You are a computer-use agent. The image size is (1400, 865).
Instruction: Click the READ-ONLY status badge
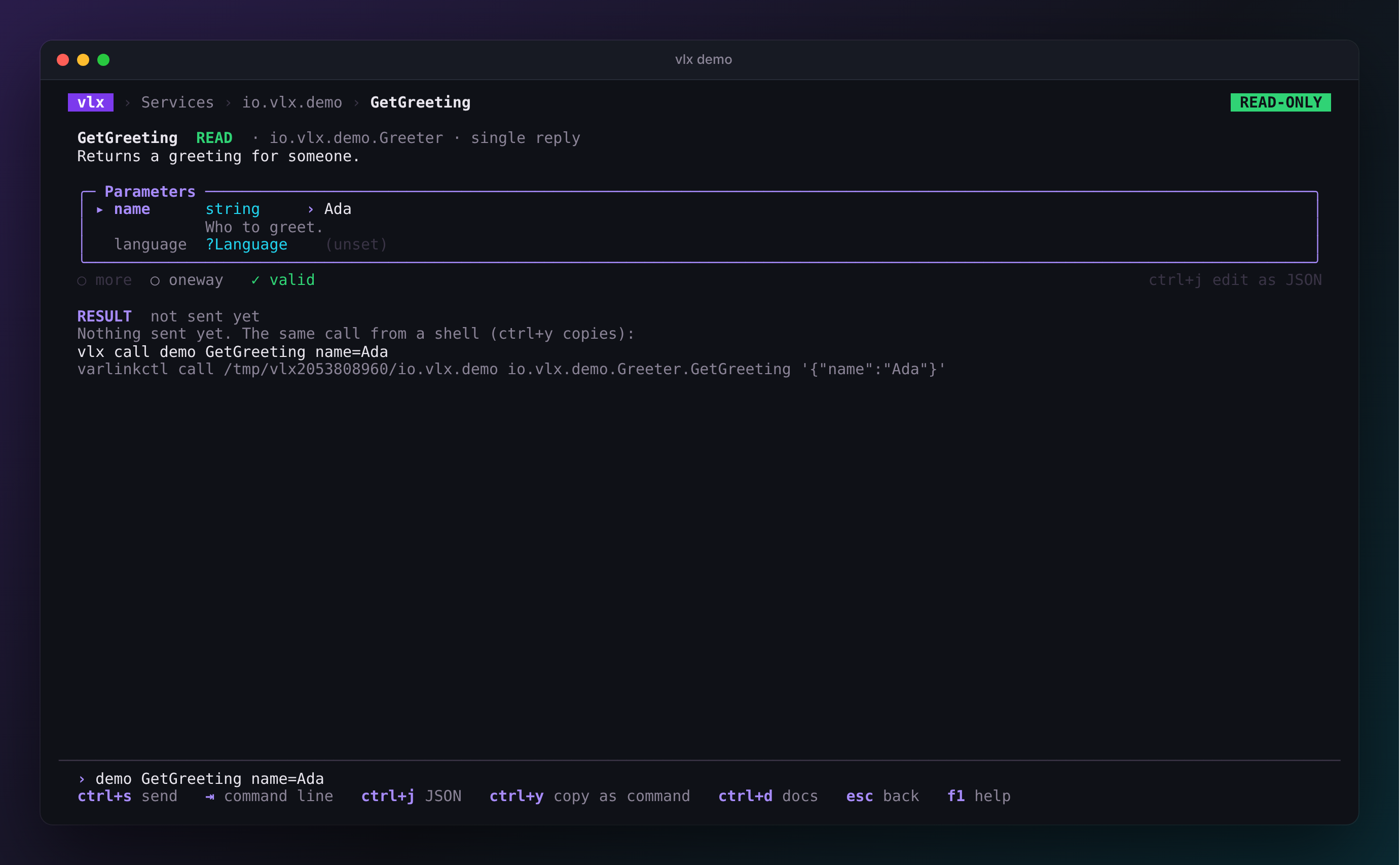pos(1280,102)
